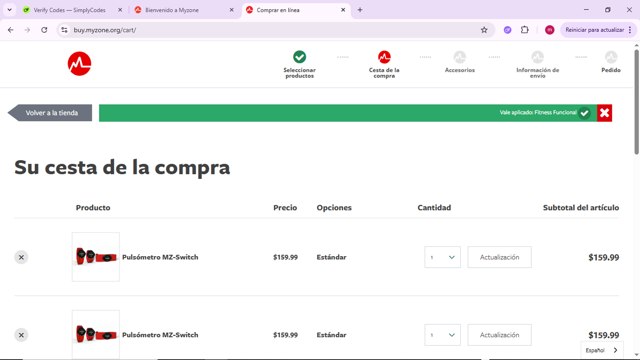
Task: Click the Myzone red logo
Action: [79, 64]
